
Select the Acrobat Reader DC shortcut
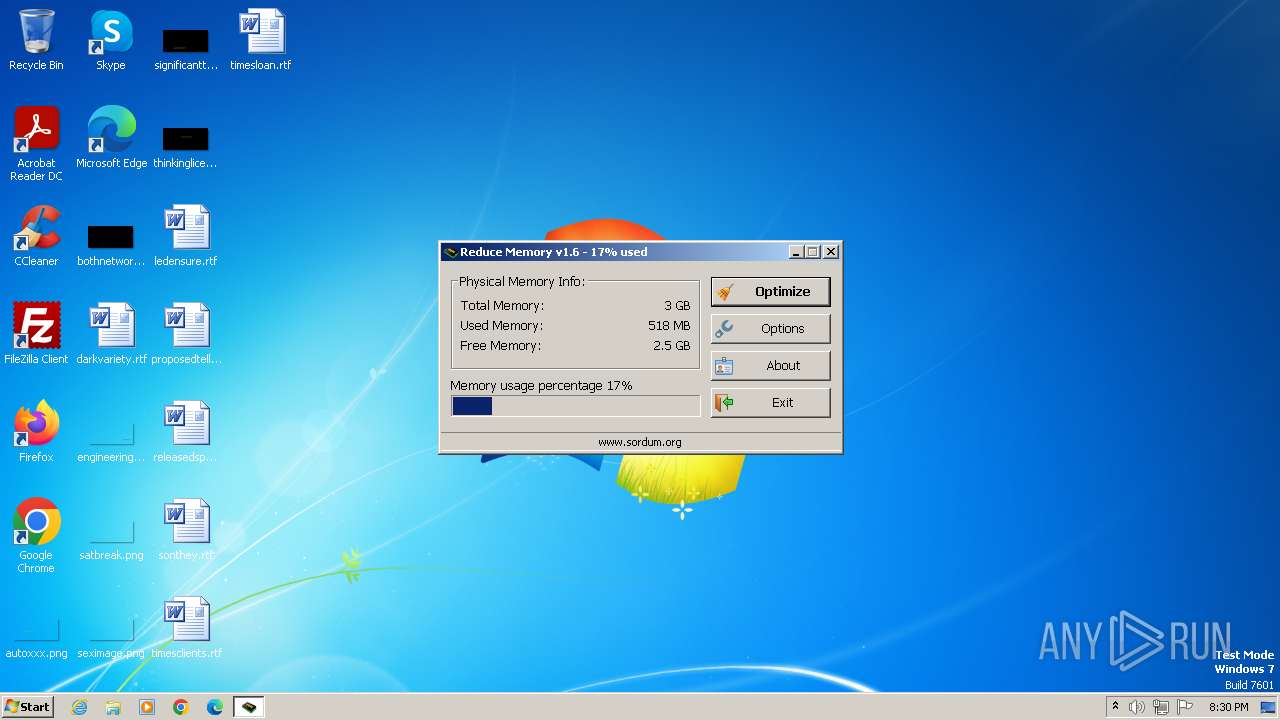(x=36, y=144)
